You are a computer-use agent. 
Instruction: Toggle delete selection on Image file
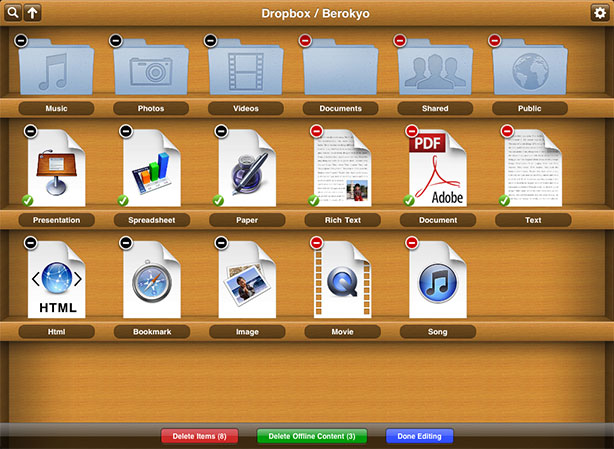222,243
